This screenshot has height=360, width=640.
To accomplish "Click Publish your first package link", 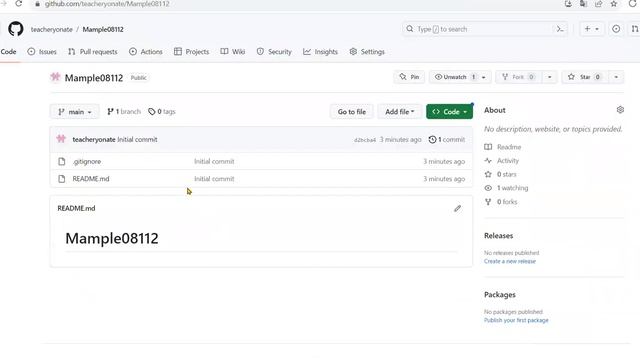I will 516,320.
